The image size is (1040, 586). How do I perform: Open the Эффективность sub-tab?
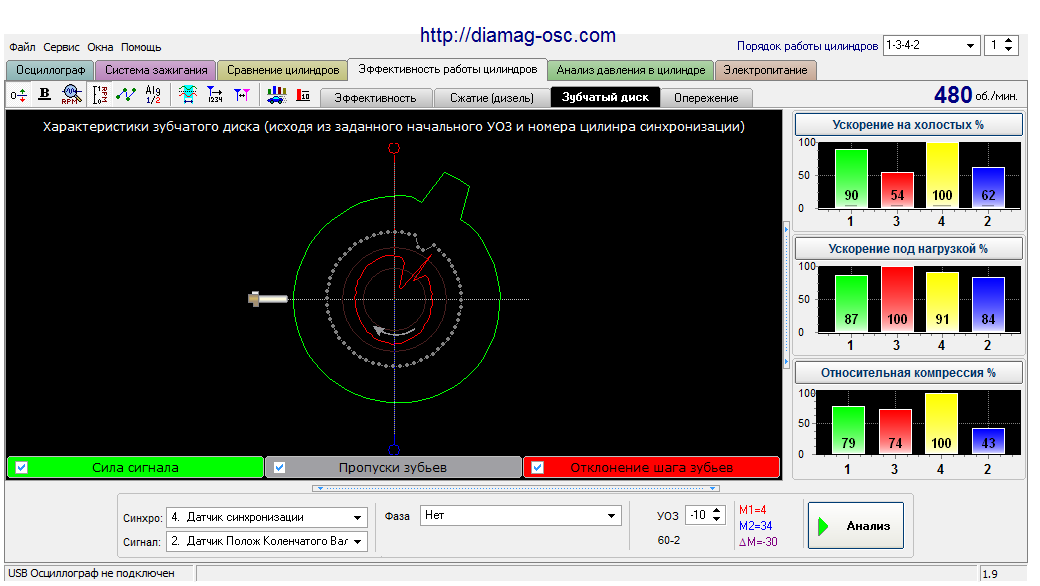click(375, 98)
